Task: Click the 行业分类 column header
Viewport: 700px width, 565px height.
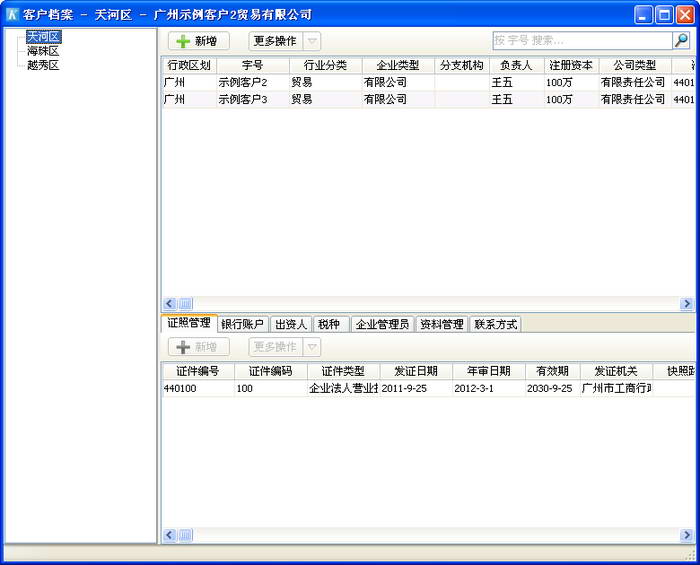Action: click(325, 66)
